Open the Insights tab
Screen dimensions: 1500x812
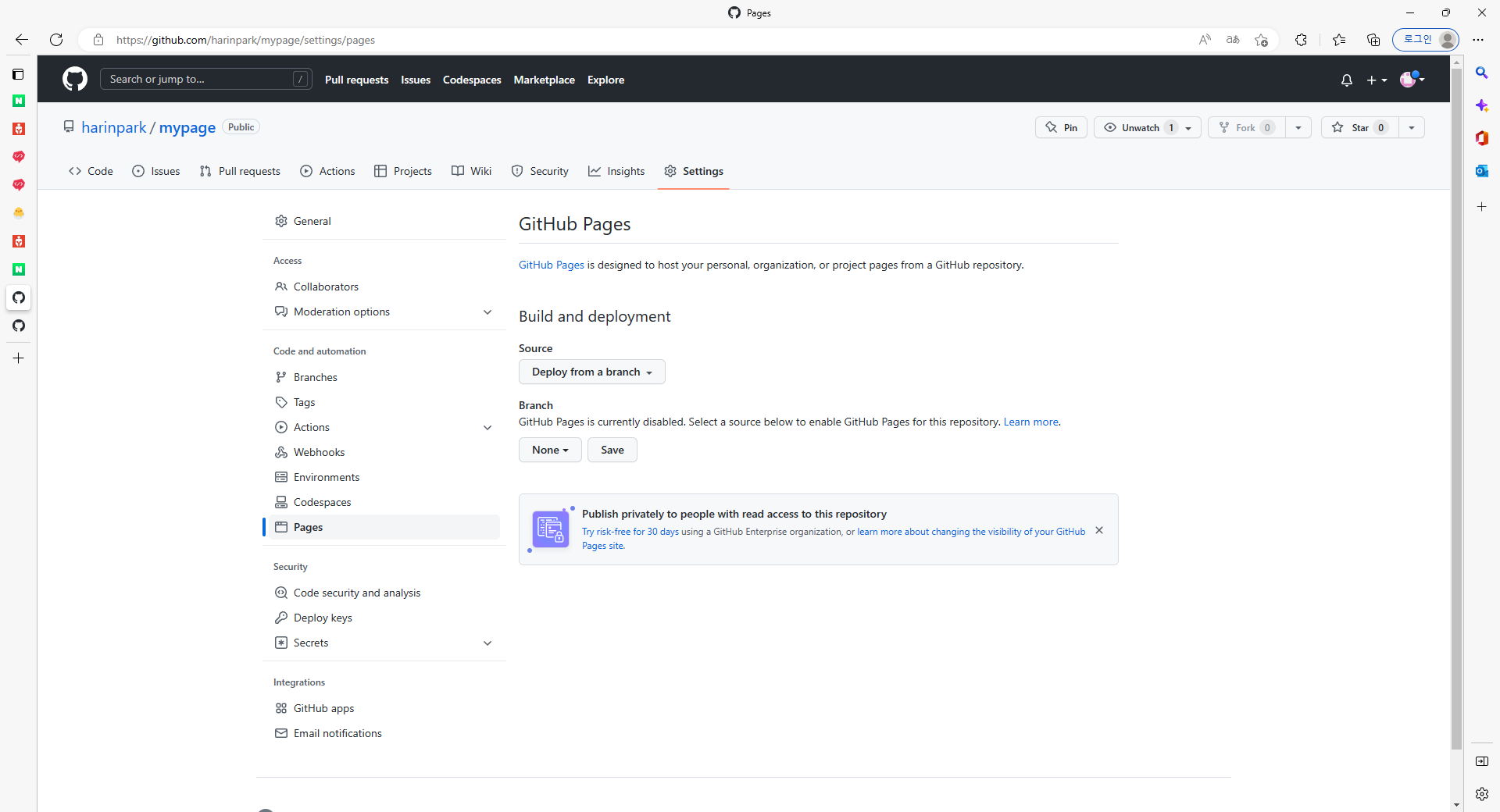tap(616, 171)
